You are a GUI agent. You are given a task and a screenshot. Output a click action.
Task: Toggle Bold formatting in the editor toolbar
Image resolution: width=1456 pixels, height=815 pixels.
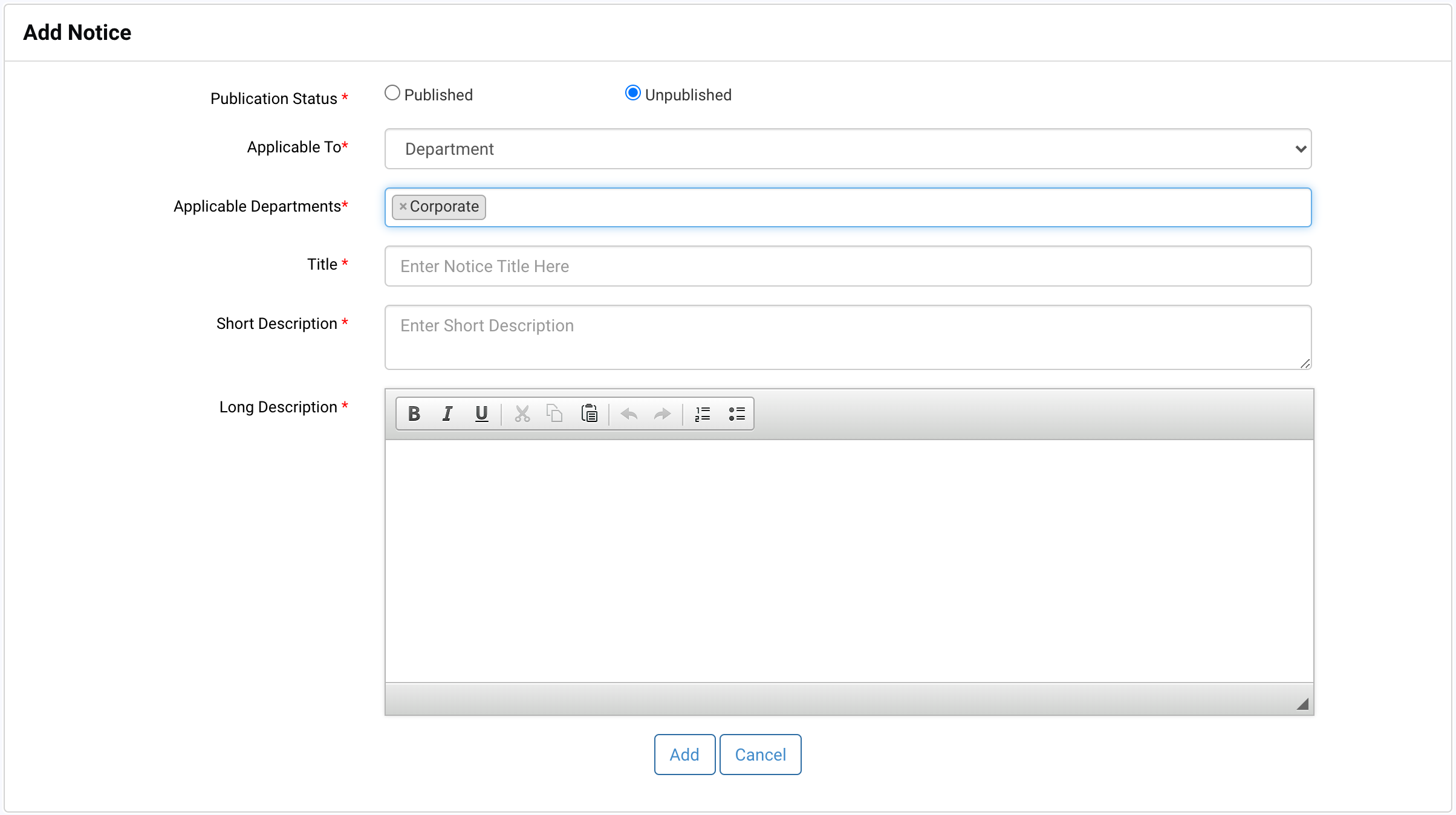pos(414,414)
